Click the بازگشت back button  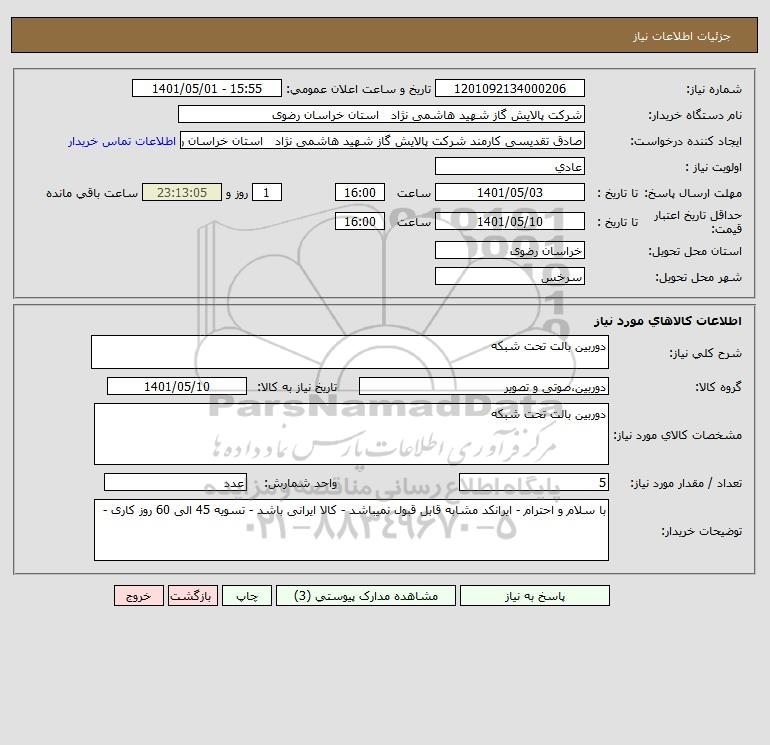point(192,596)
